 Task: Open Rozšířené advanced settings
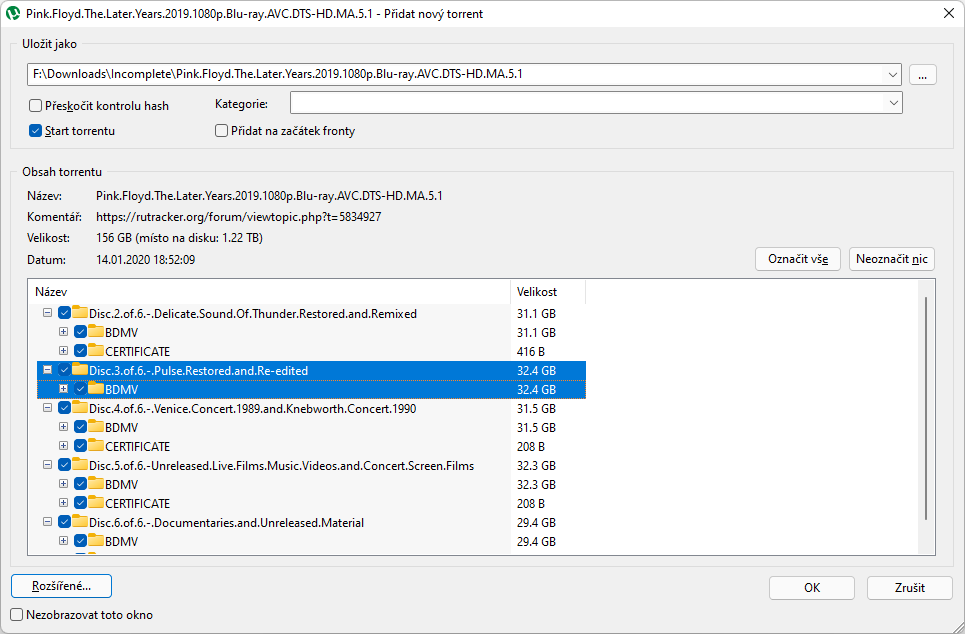62,586
